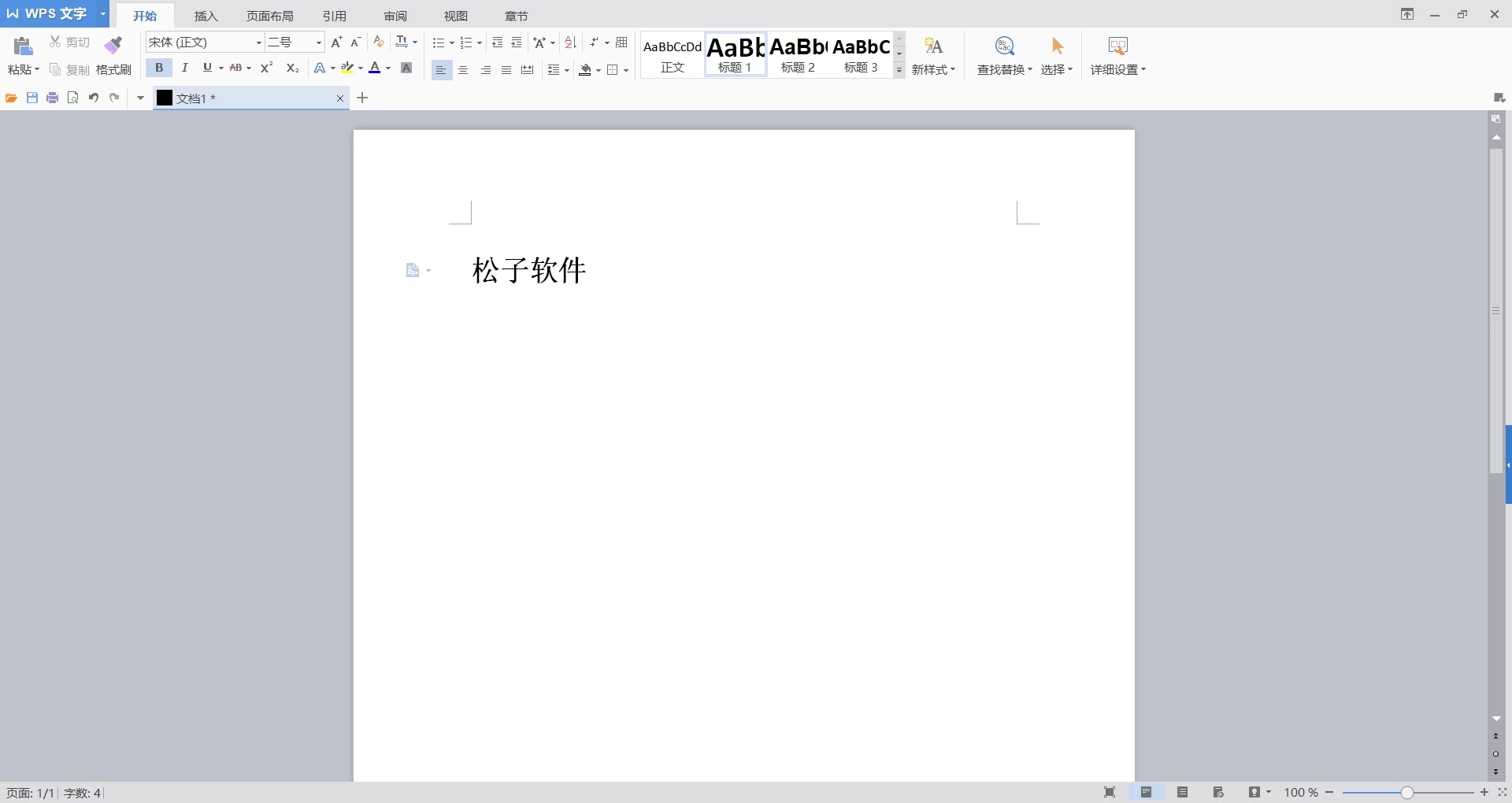Click the new document tab plus button
Image resolution: width=1512 pixels, height=803 pixels.
(x=362, y=98)
